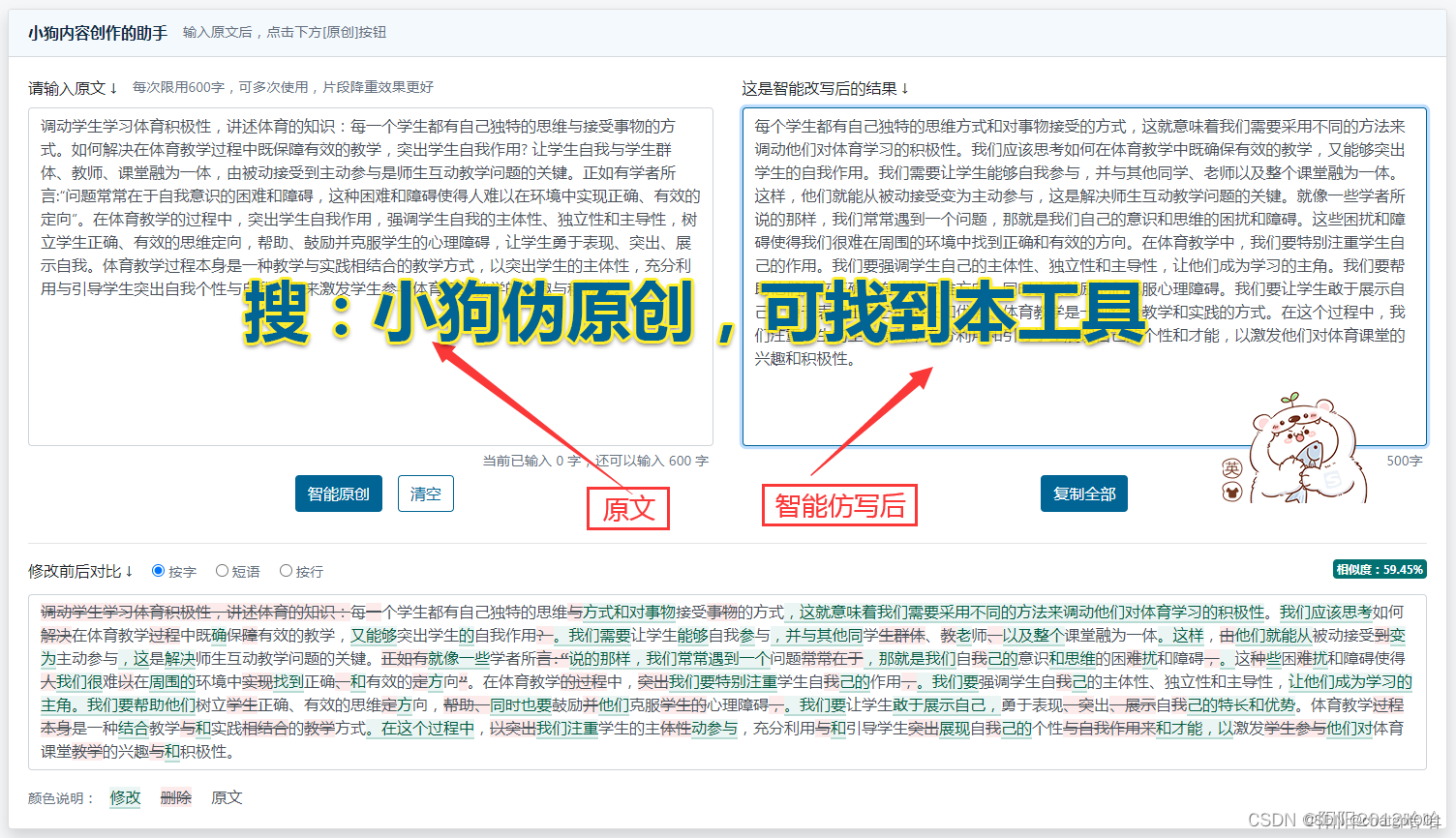Clear the input with 清空 button
The height and width of the screenshot is (838, 1456).
(426, 494)
